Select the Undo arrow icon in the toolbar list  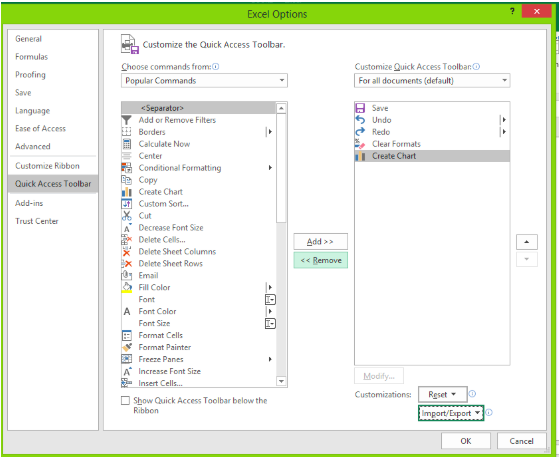click(x=360, y=120)
